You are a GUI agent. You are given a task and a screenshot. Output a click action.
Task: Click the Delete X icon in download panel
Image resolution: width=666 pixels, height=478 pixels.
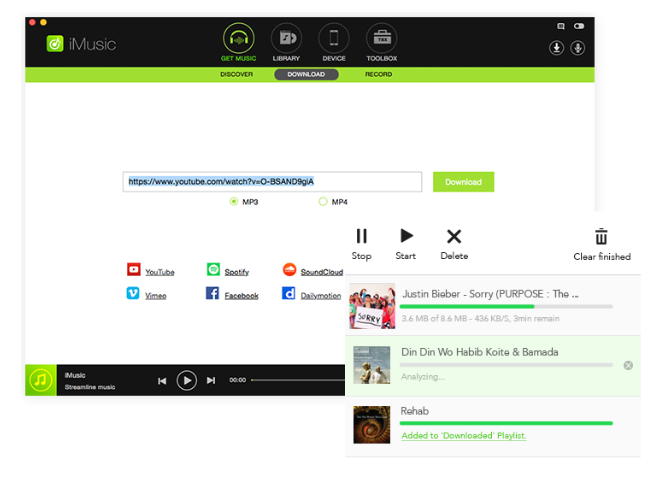tap(454, 236)
